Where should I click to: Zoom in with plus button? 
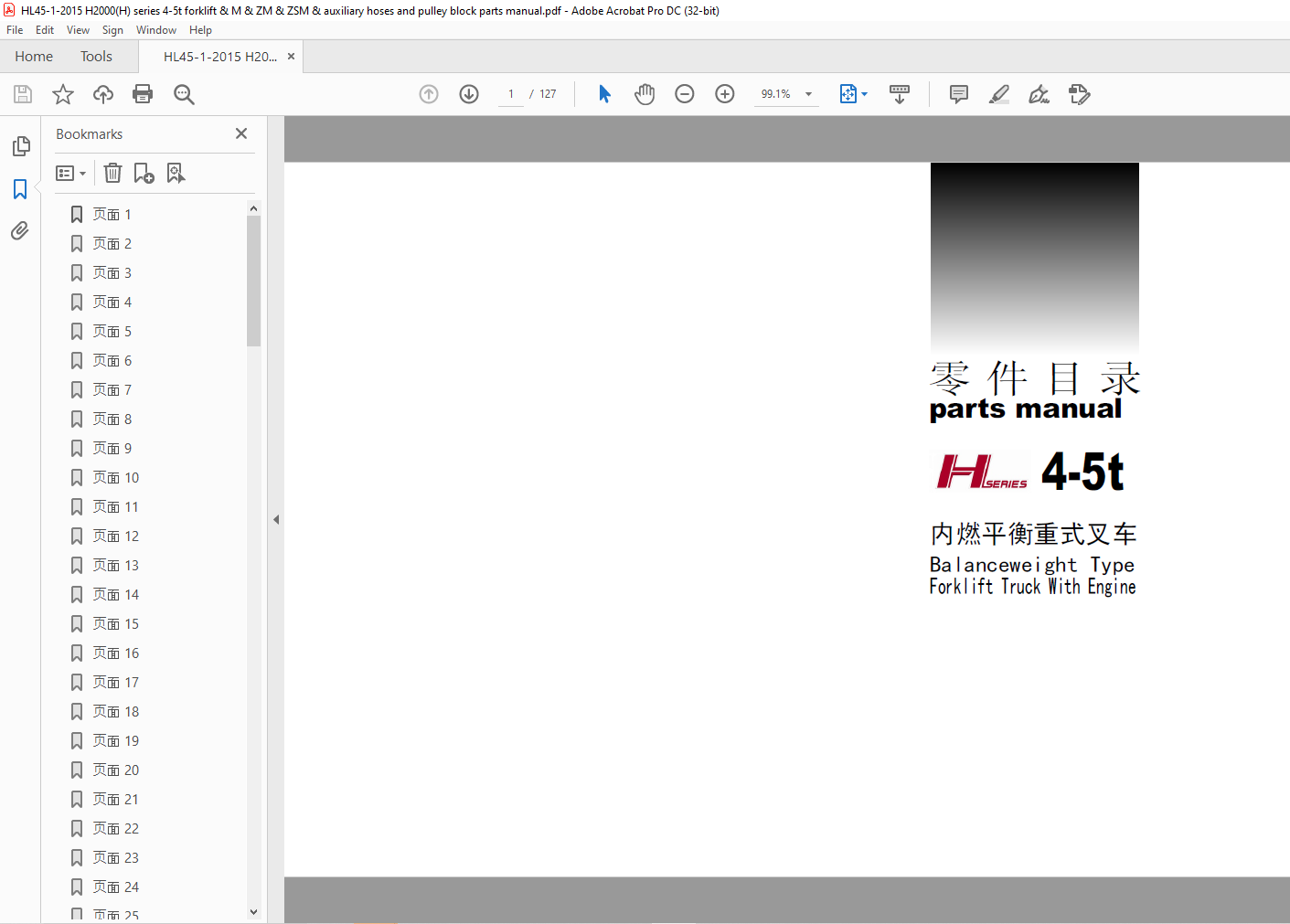tap(725, 94)
